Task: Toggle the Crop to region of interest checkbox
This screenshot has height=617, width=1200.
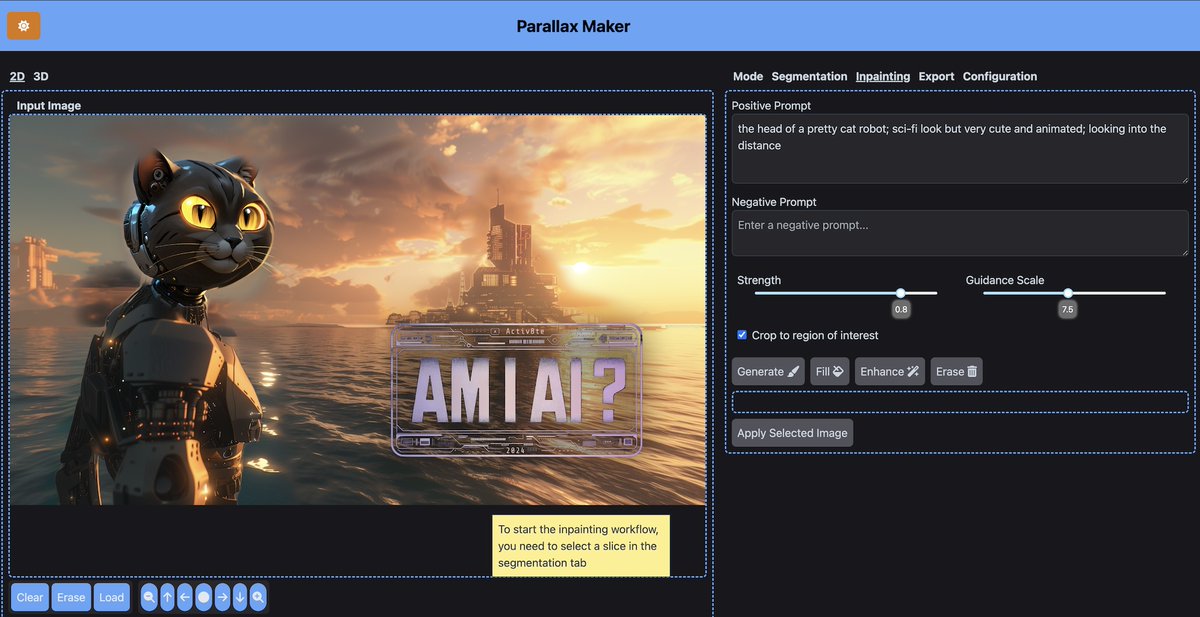Action: [x=741, y=335]
